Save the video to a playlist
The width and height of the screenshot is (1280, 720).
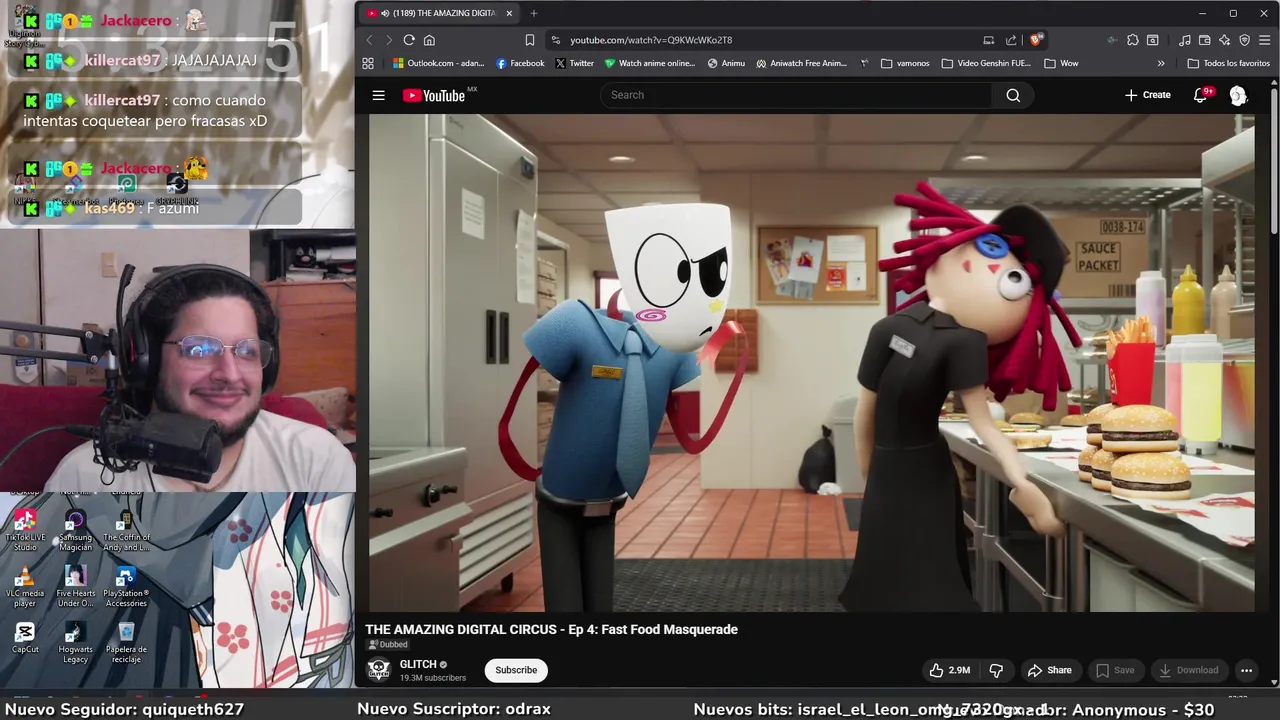pyautogui.click(x=1115, y=670)
